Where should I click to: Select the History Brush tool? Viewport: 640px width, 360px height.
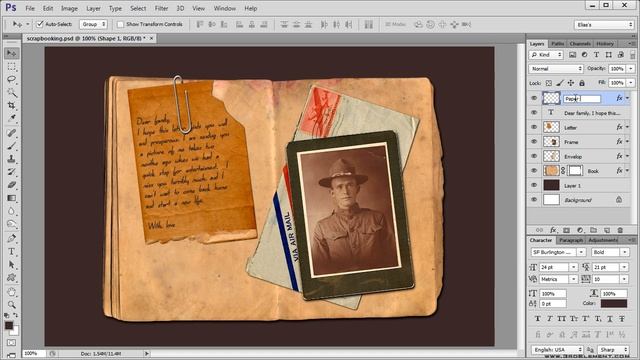tap(11, 172)
